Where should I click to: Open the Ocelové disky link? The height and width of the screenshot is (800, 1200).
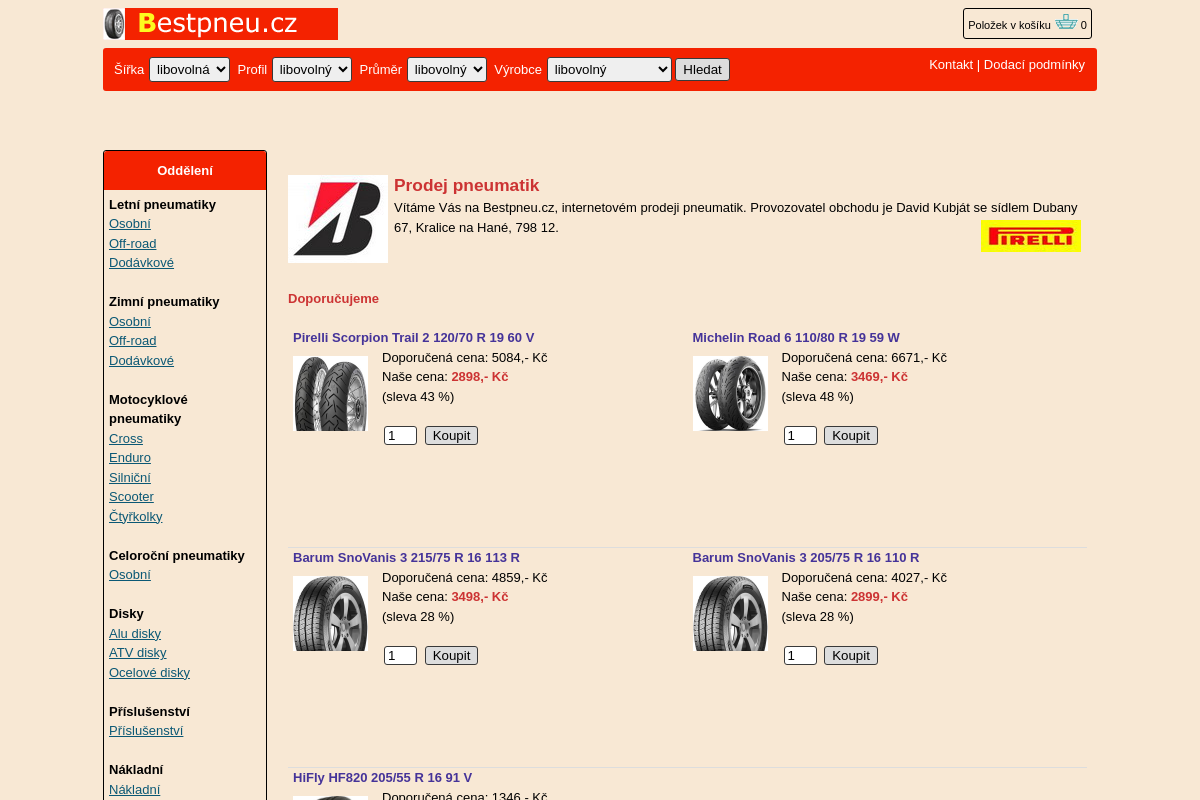149,672
